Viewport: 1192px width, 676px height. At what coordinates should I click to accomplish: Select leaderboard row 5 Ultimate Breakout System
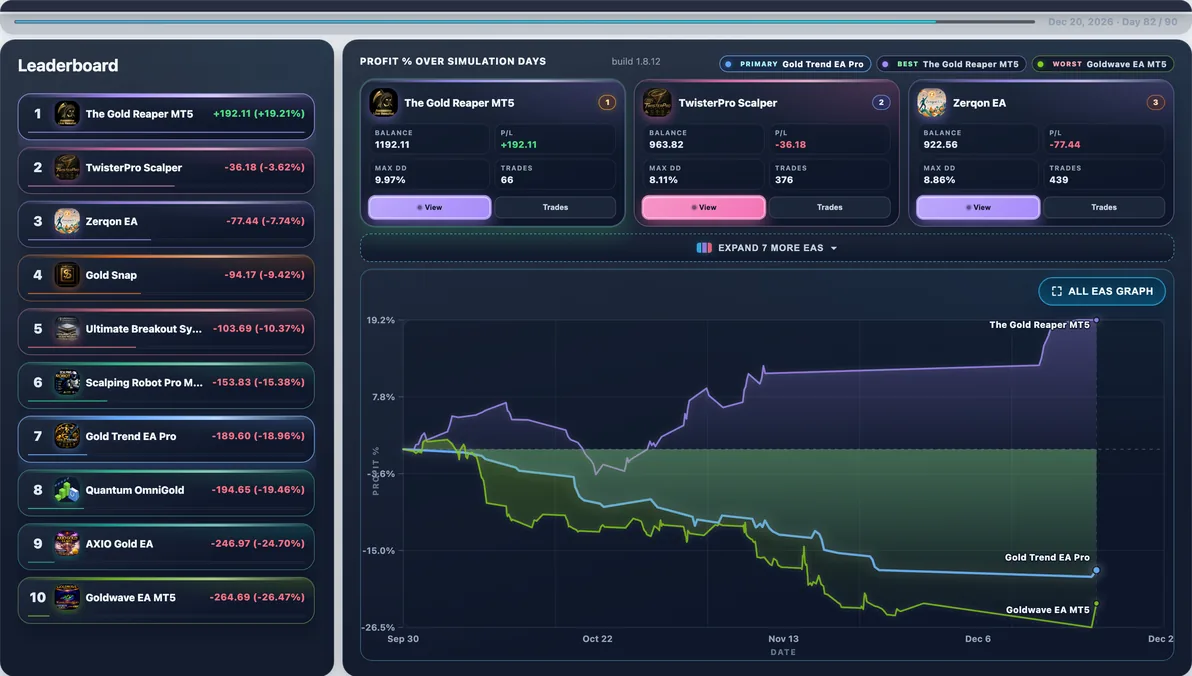click(x=166, y=332)
